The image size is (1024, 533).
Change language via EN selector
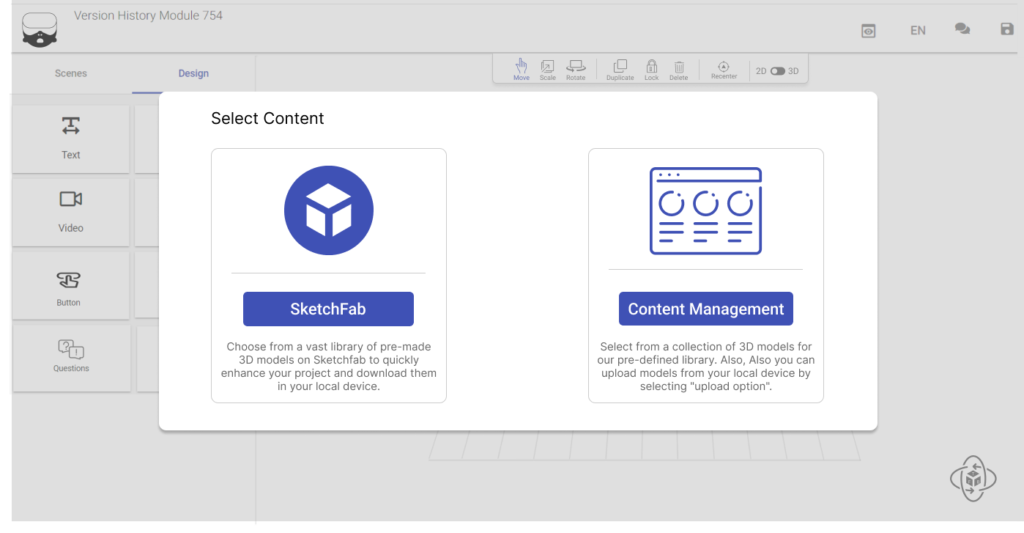click(918, 31)
